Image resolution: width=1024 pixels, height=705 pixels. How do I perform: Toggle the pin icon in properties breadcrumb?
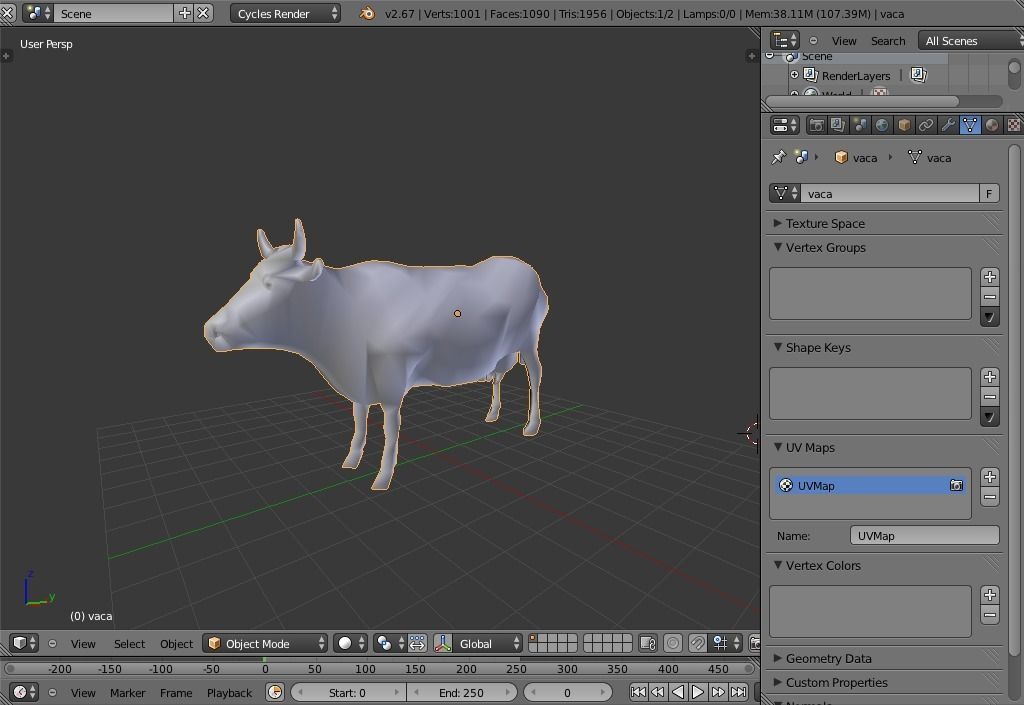(x=778, y=157)
